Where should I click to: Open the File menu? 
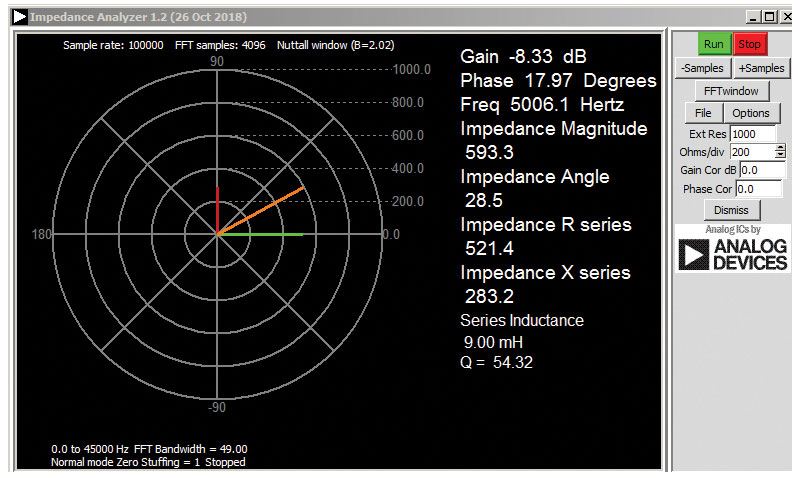coord(703,113)
